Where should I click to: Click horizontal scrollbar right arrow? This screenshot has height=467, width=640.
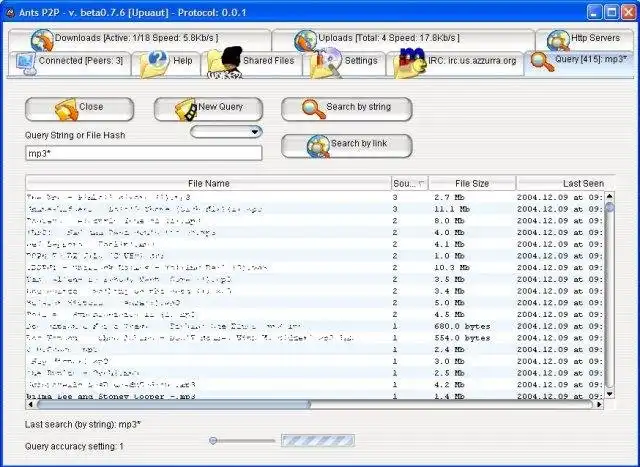tap(599, 405)
